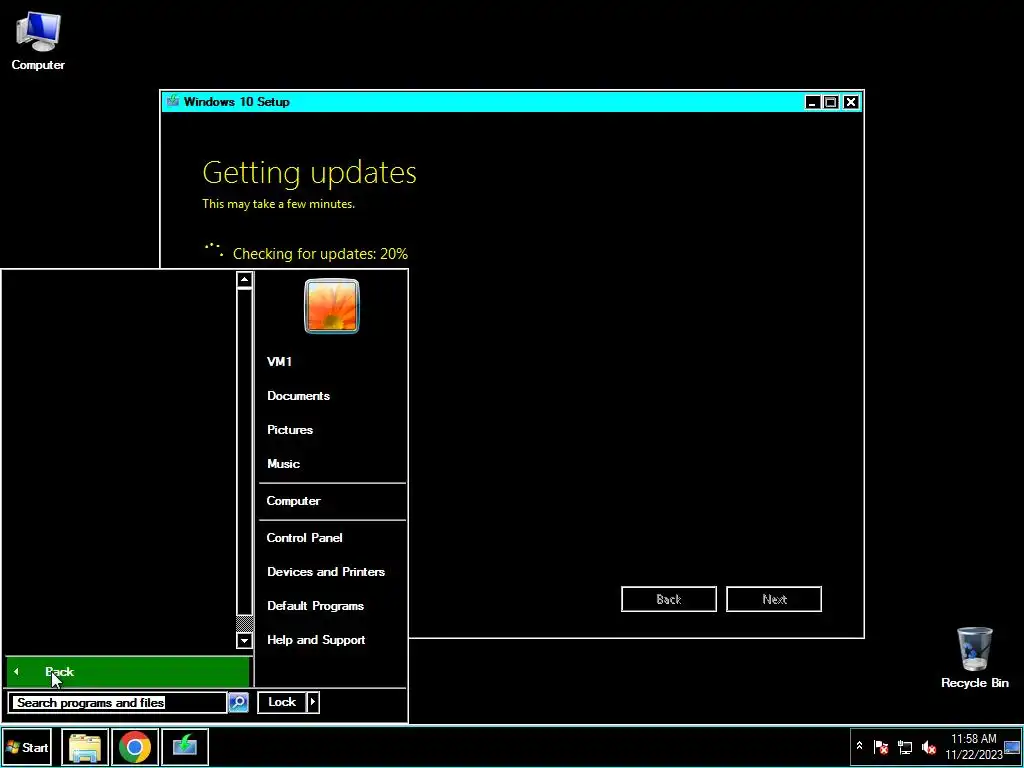This screenshot has height=768, width=1024.
Task: Open the clock showing 11:58 AM
Action: (x=973, y=746)
